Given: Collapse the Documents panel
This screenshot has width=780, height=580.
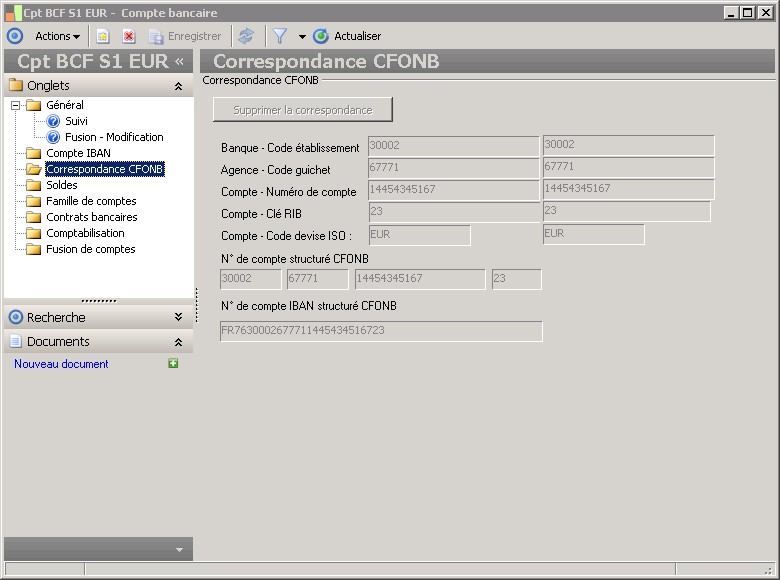Looking at the screenshot, I should [x=178, y=342].
